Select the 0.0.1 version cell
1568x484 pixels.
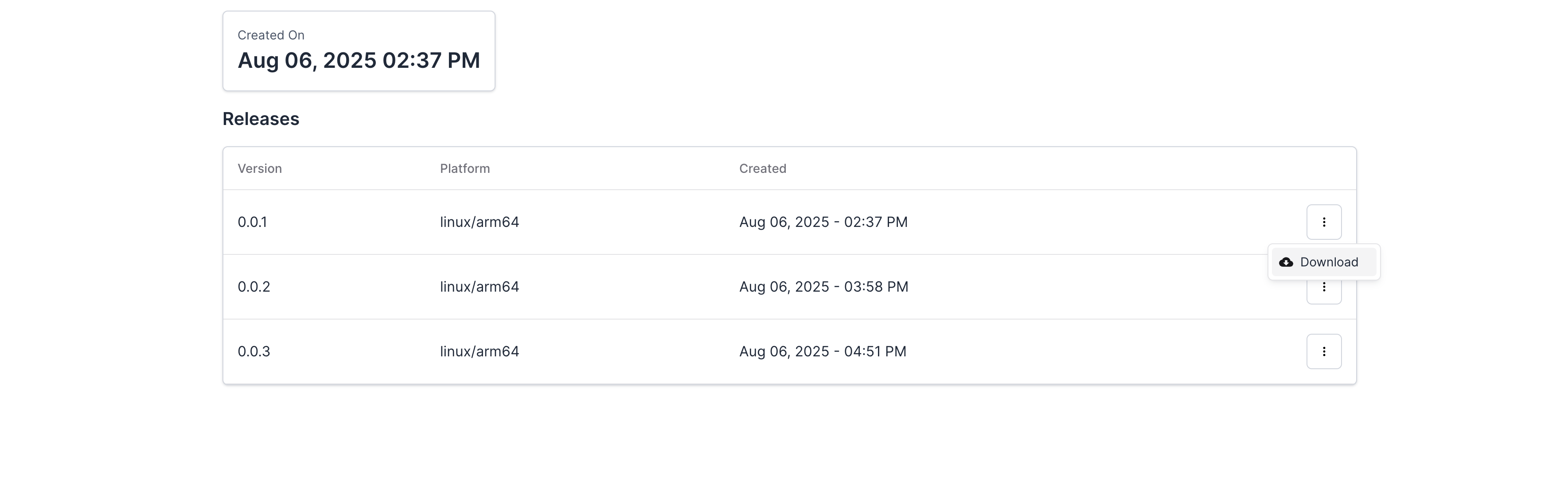point(253,222)
